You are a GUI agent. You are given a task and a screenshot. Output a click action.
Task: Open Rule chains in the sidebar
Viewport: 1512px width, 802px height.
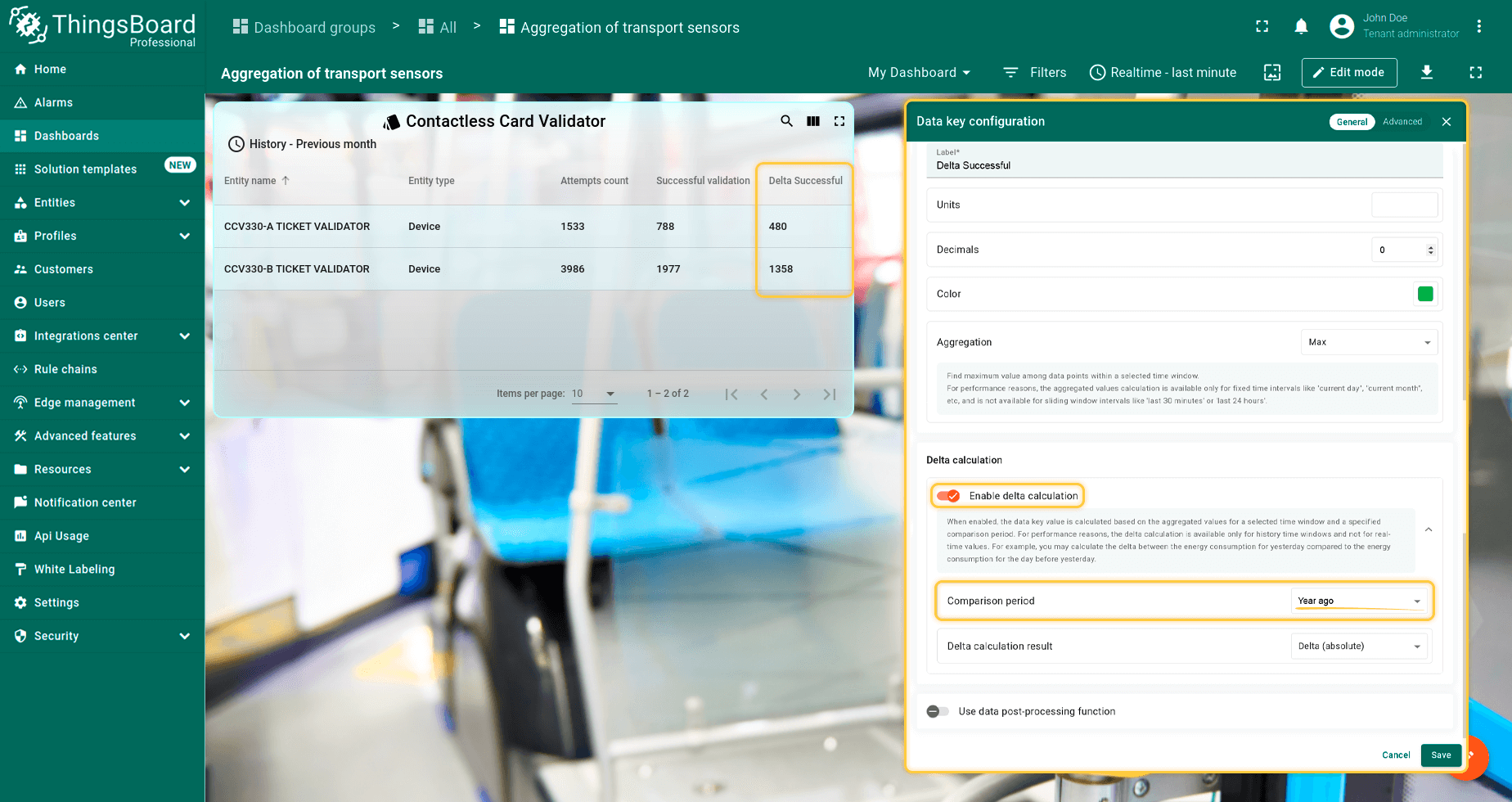(x=65, y=369)
